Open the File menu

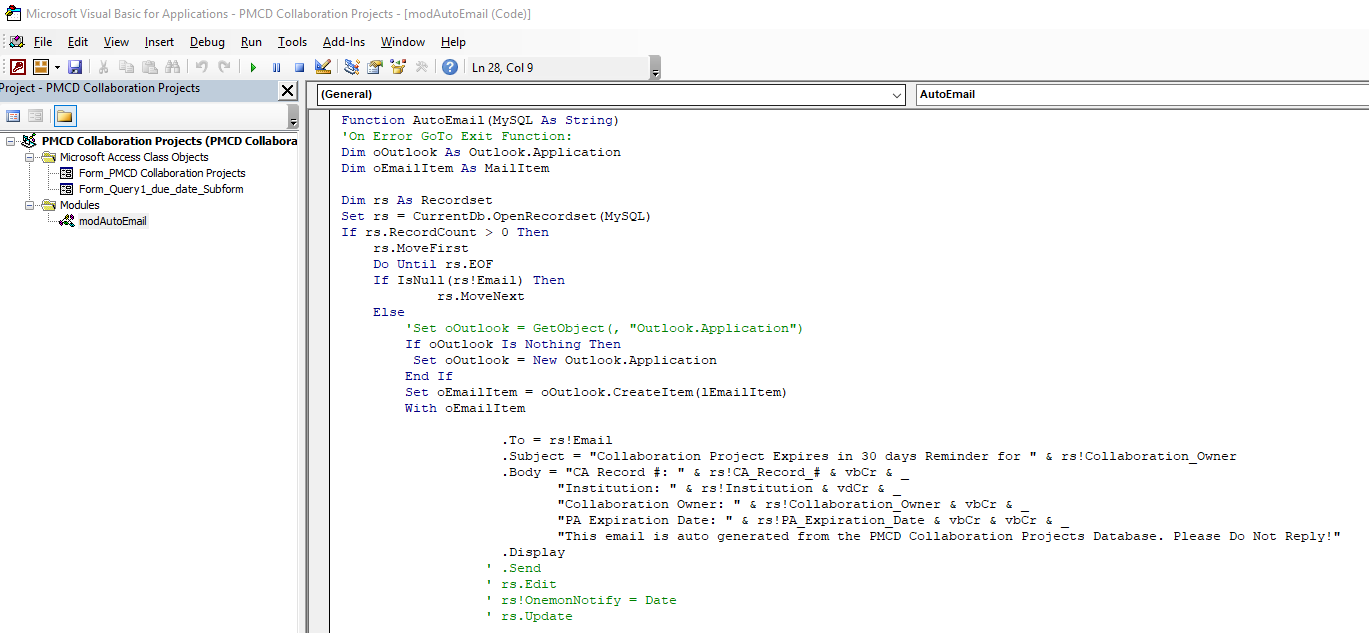point(43,42)
